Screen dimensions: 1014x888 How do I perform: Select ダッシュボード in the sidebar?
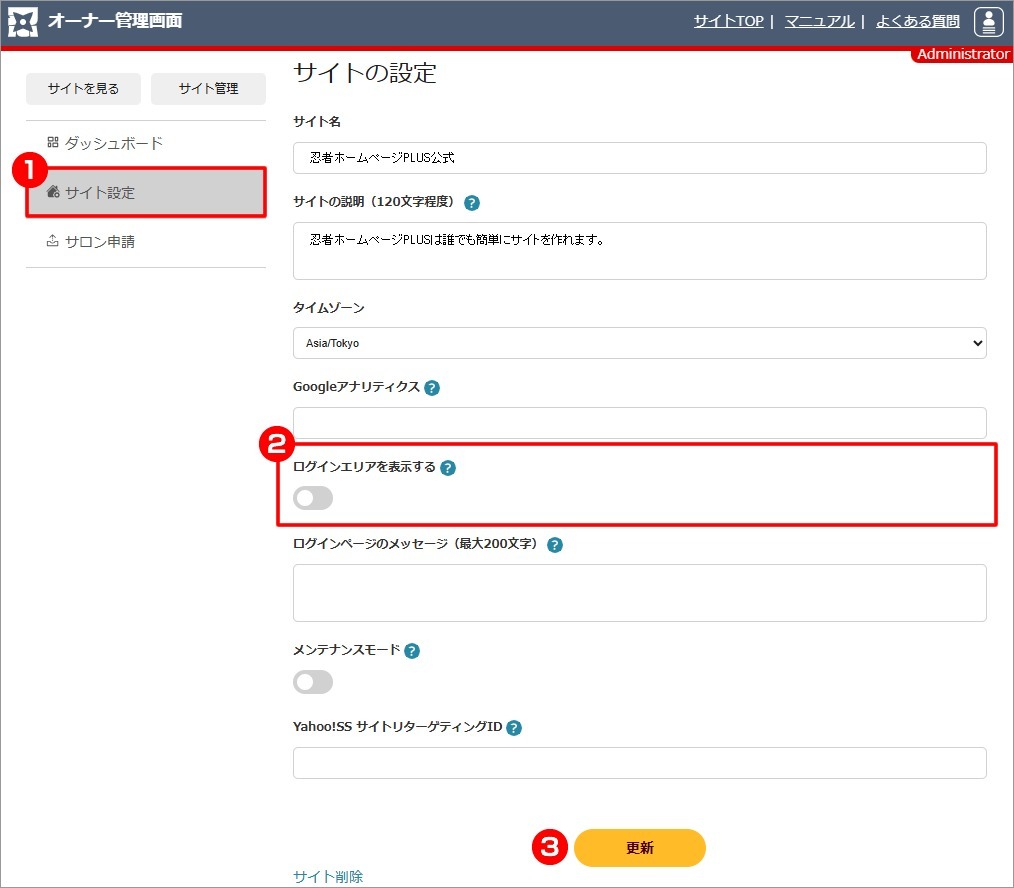pos(113,143)
